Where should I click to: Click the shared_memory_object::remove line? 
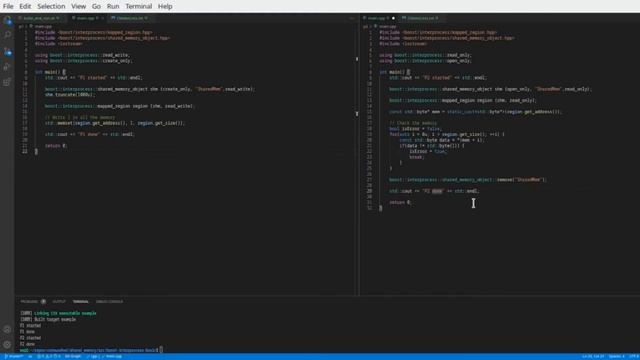coord(468,180)
